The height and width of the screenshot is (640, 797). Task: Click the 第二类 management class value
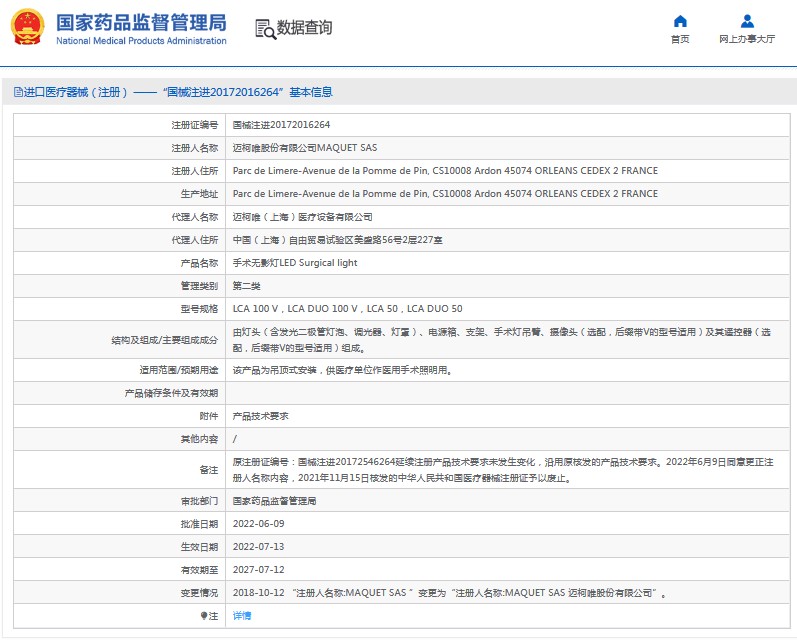click(247, 286)
